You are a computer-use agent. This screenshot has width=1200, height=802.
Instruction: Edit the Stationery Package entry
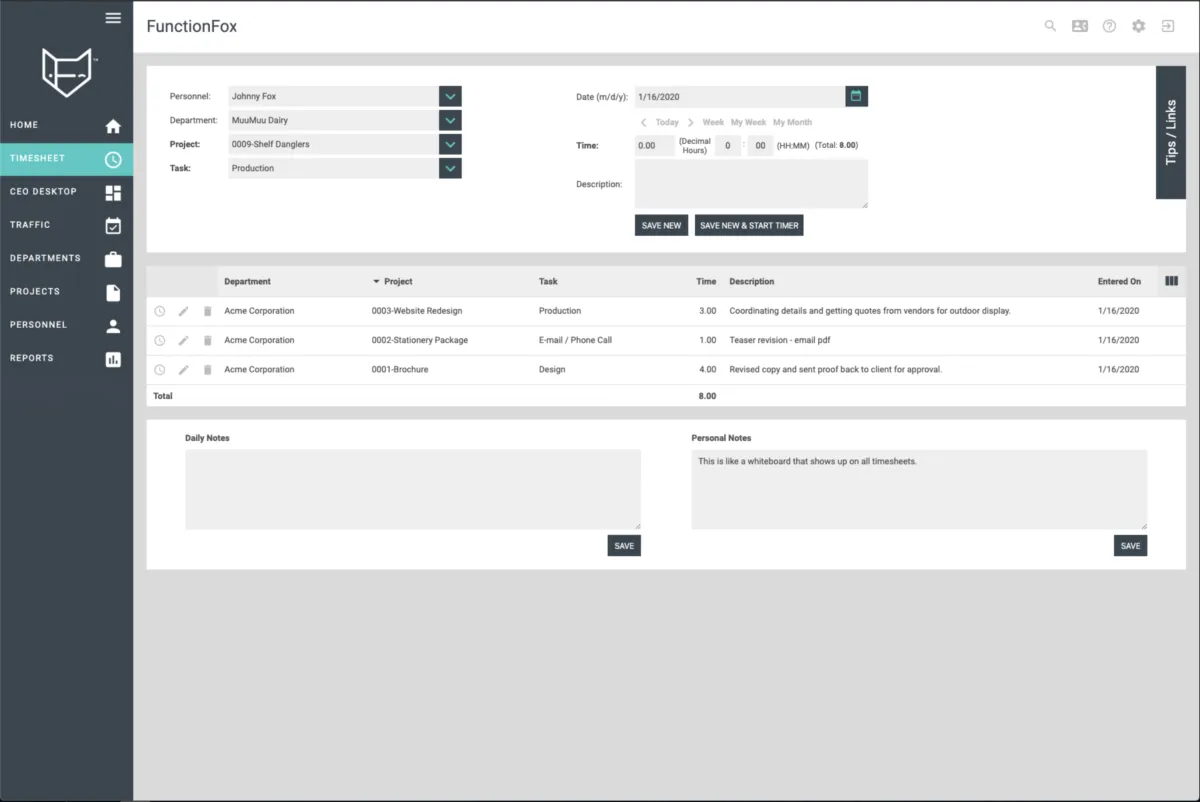[184, 340]
